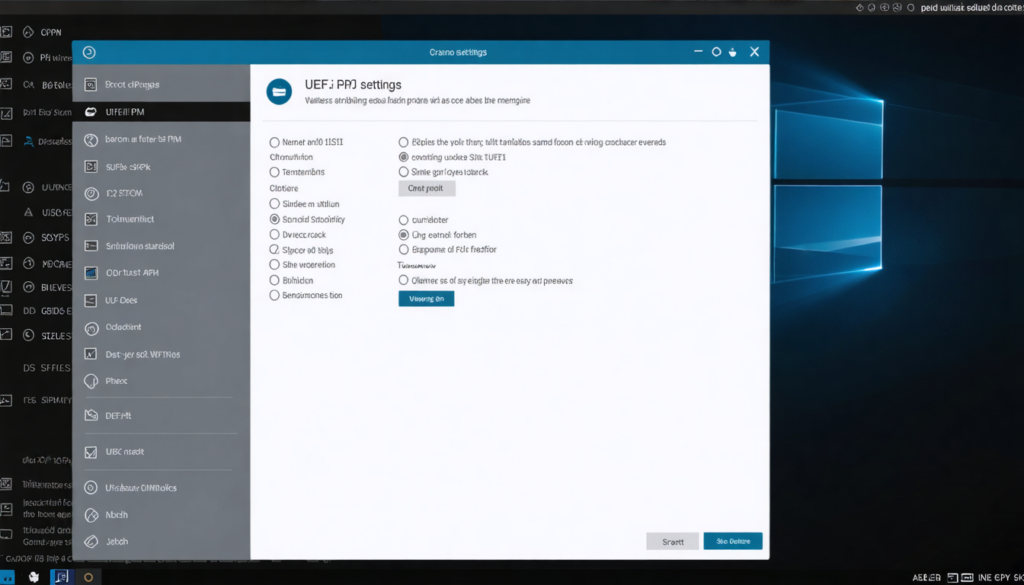Click the circular logo icon in the dialog title bar
The width and height of the screenshot is (1024, 585).
[x=89, y=52]
